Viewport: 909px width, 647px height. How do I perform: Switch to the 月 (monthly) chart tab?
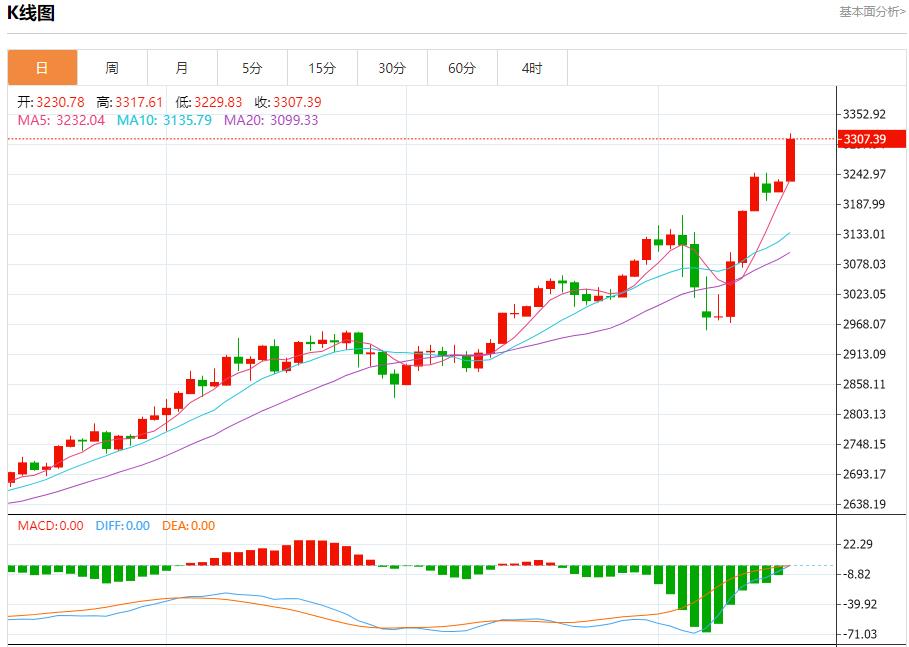182,68
